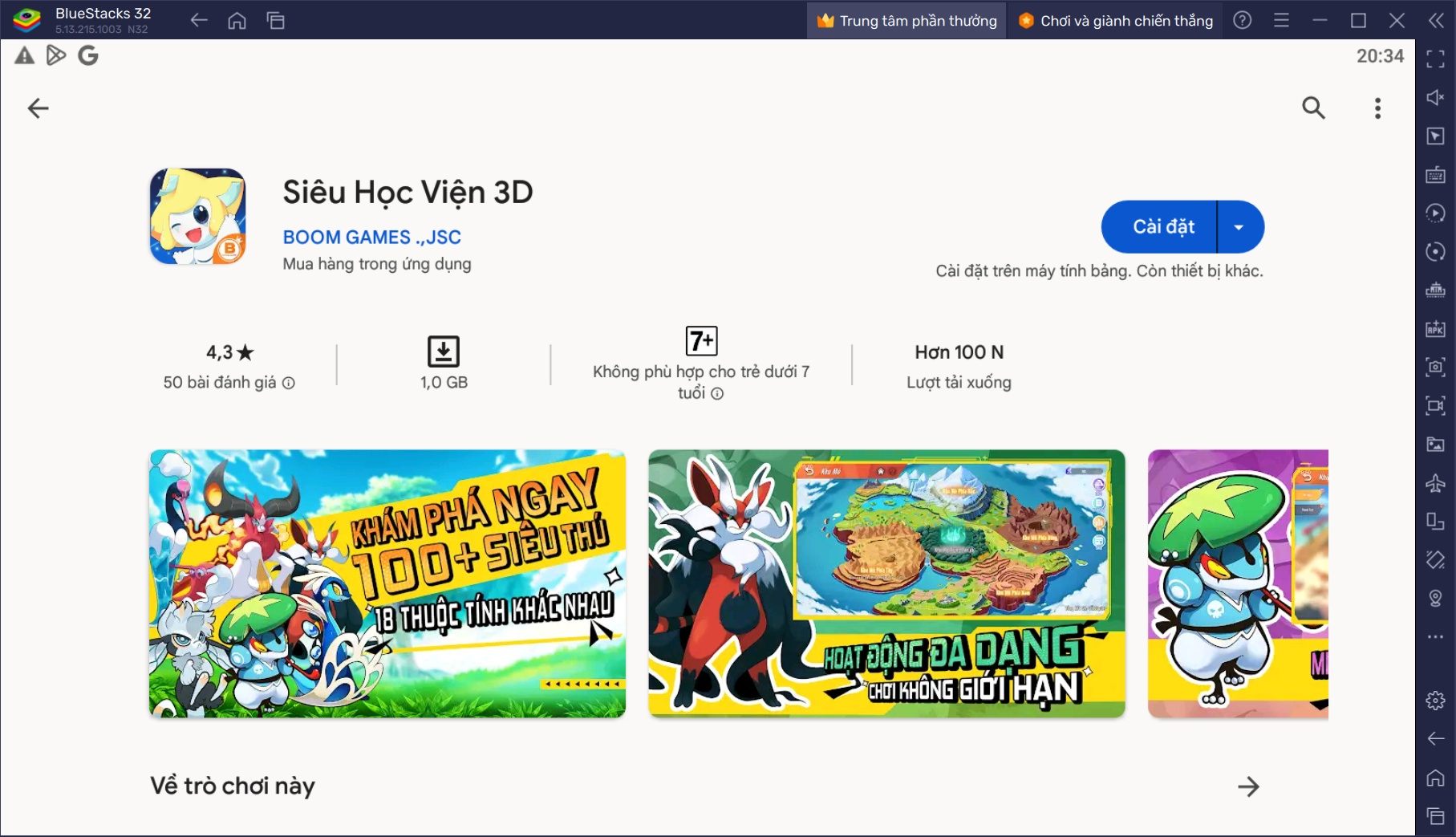Expand the Về trò chơi này section arrow
Viewport: 1456px width, 837px height.
[x=1248, y=786]
